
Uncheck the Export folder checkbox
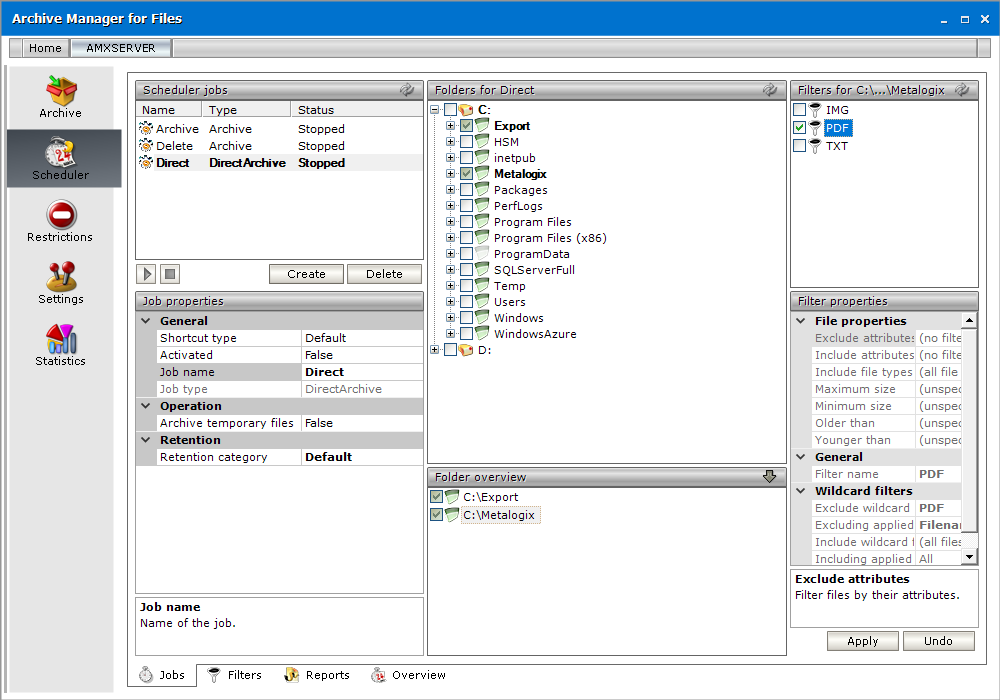(466, 126)
